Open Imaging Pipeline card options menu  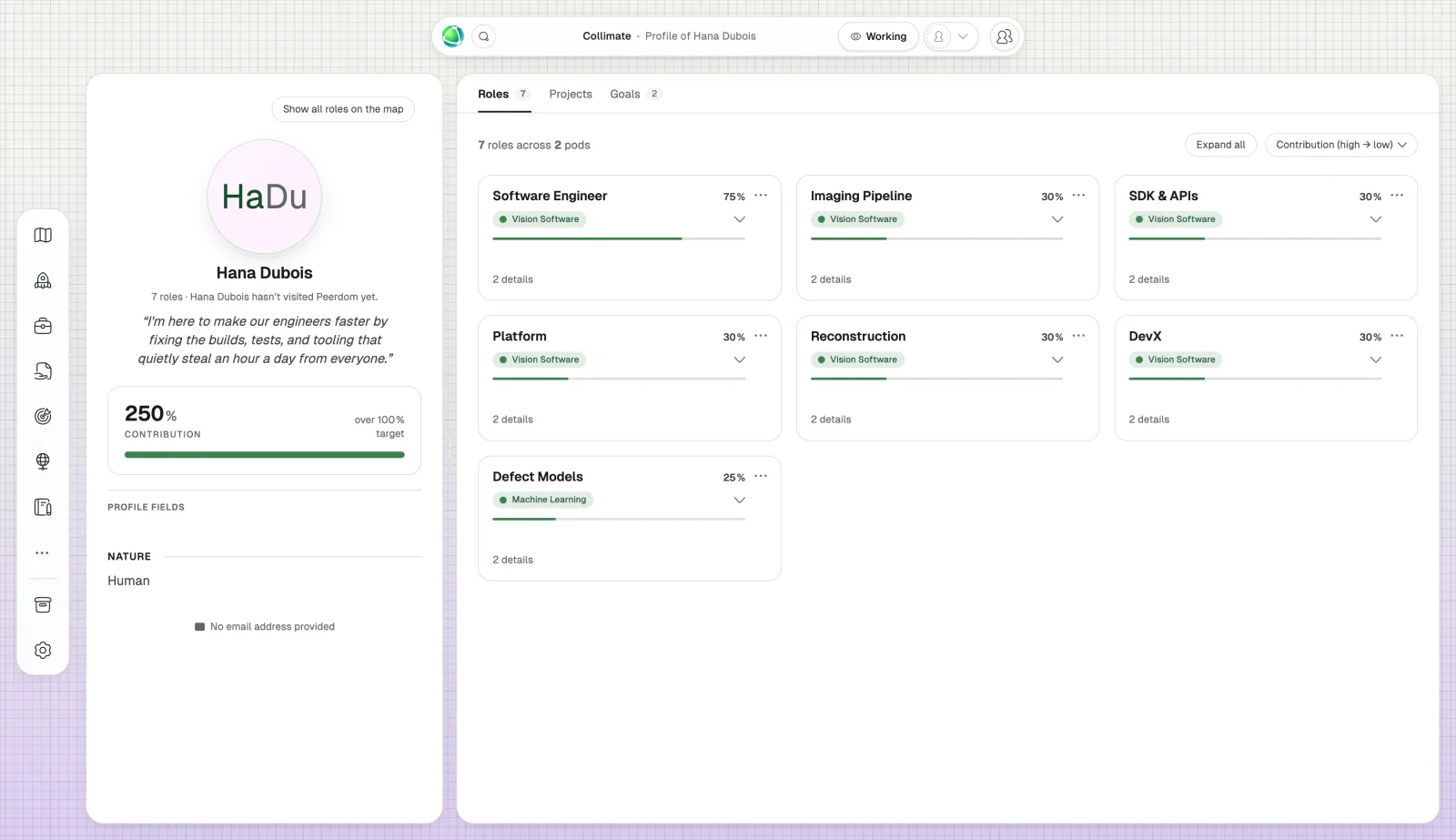click(x=1078, y=196)
